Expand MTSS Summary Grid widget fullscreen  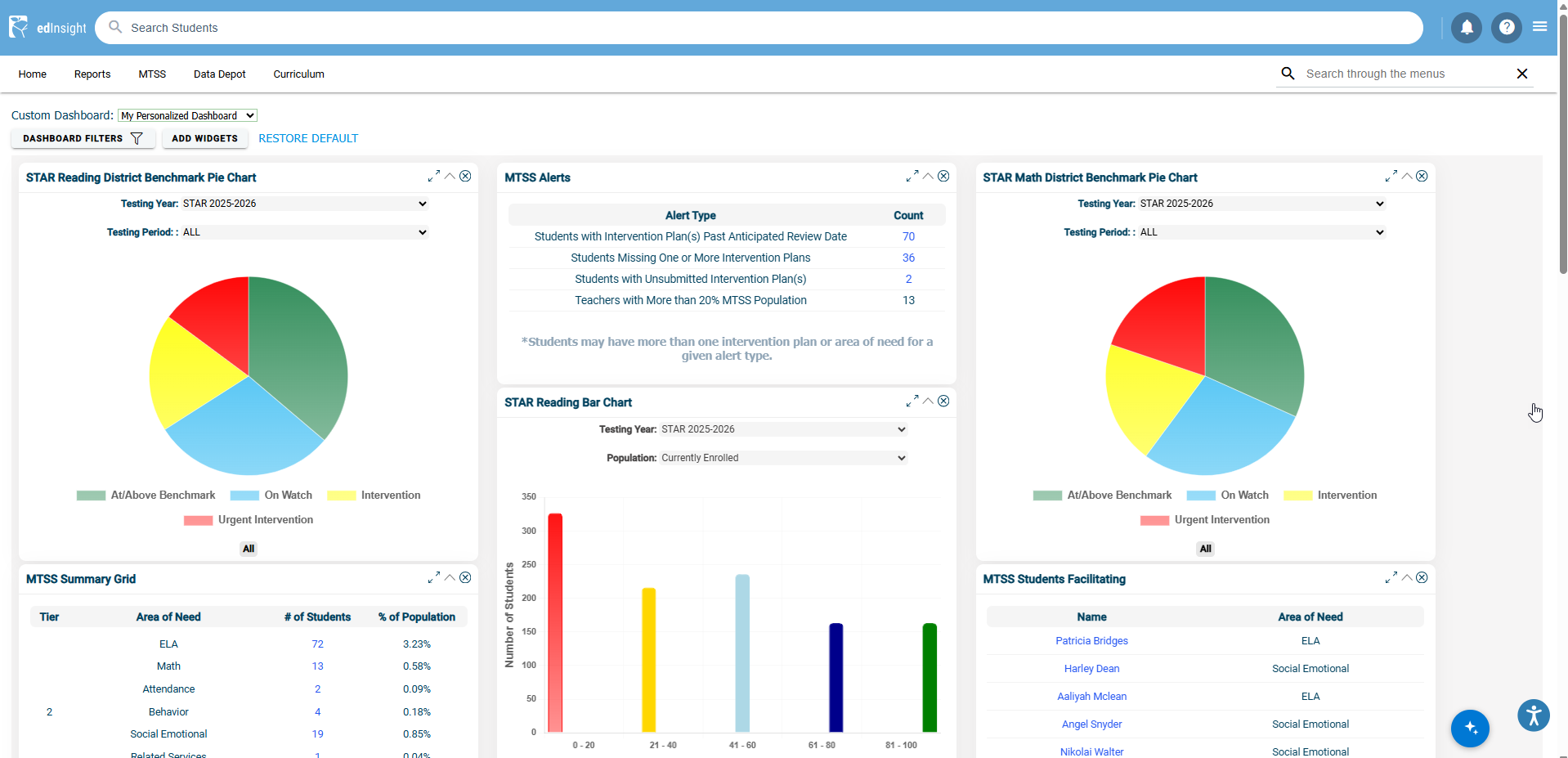434,577
